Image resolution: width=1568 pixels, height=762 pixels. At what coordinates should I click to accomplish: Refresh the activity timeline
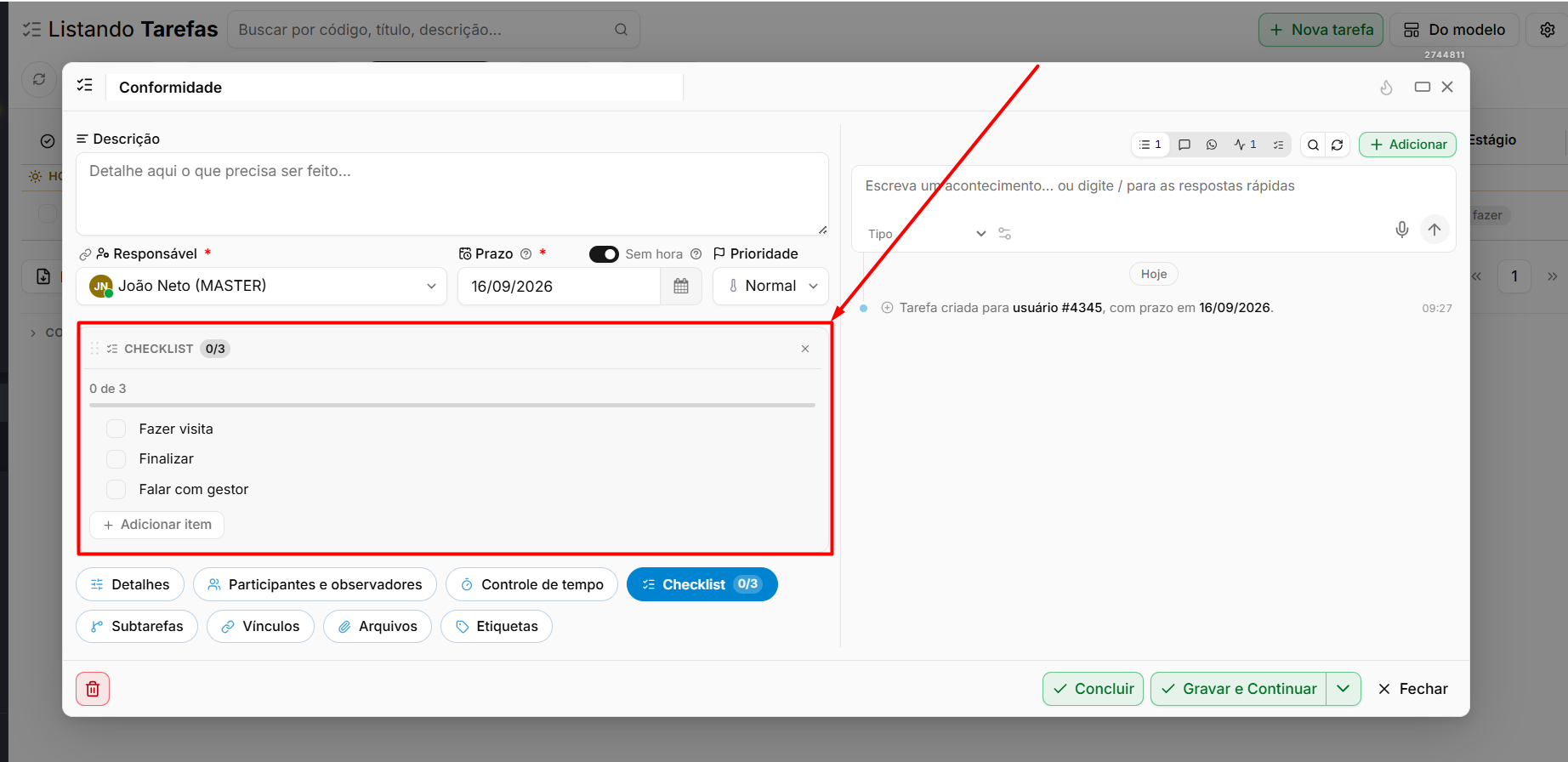coord(1337,145)
